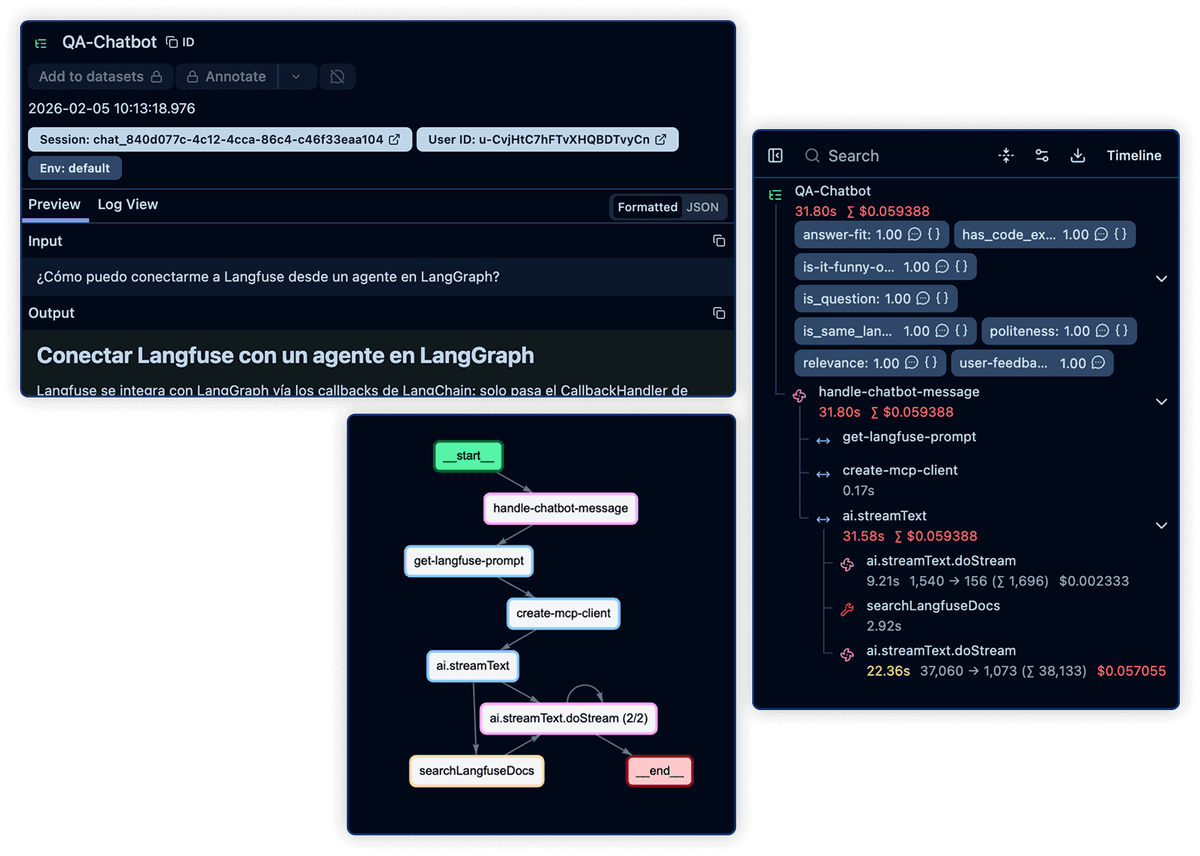Click the collapse-all nodes icon
1200x856 pixels.
1006,156
